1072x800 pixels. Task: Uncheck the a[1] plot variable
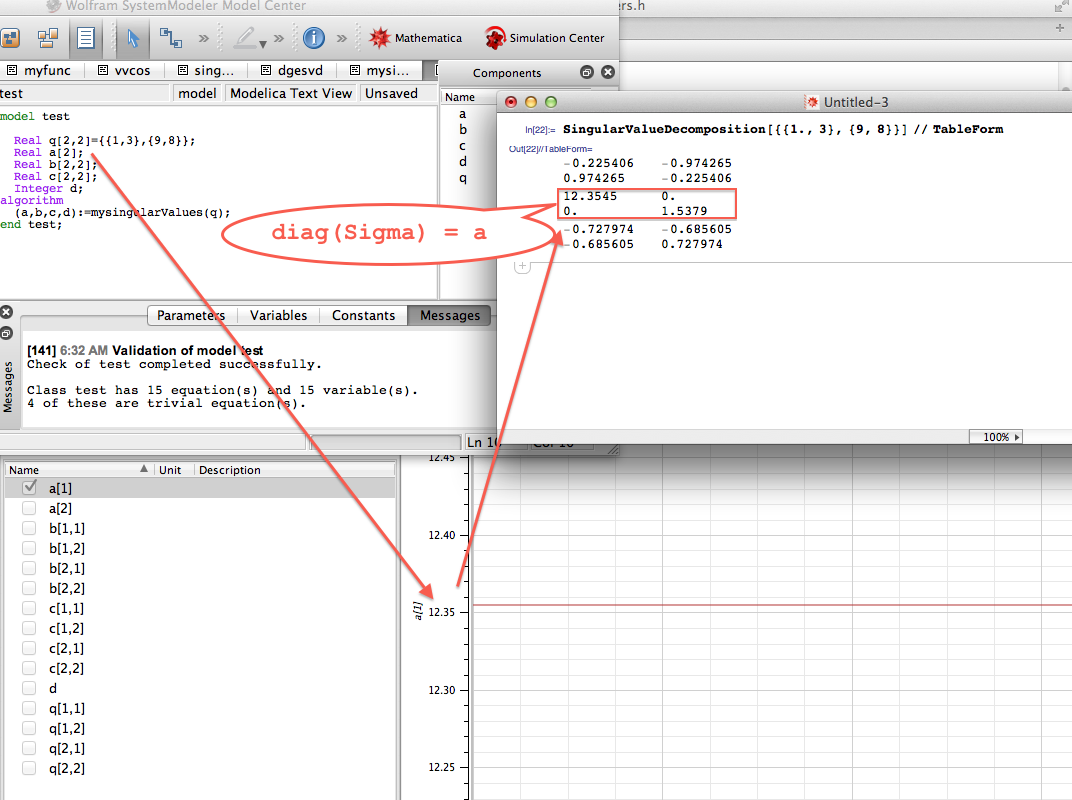pyautogui.click(x=29, y=488)
